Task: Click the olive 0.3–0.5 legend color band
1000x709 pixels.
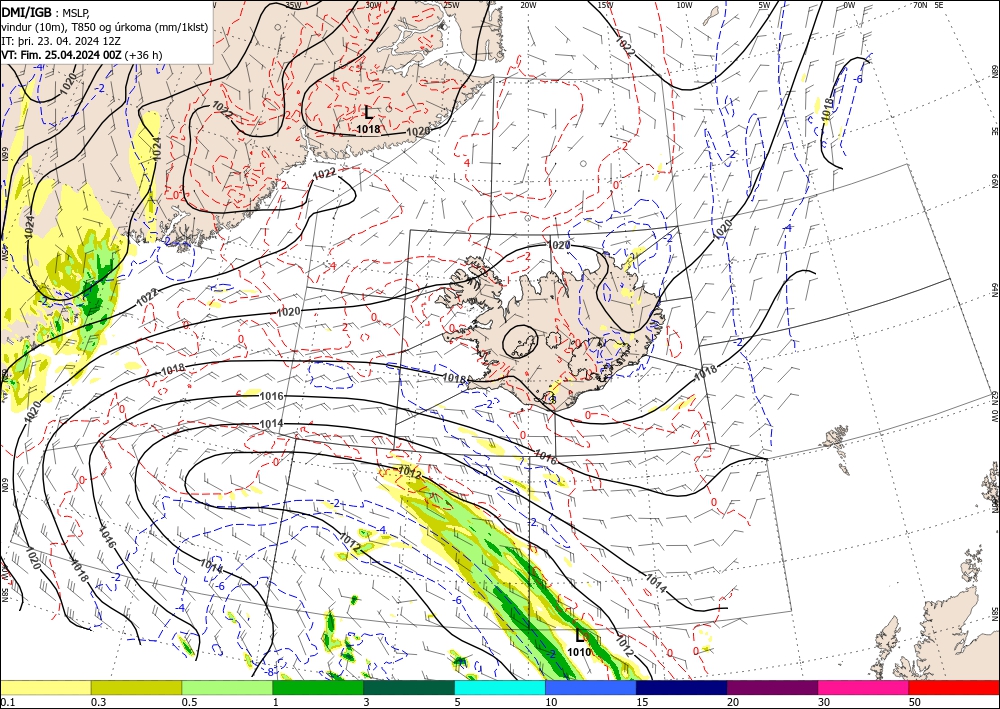Action: click(x=136, y=687)
